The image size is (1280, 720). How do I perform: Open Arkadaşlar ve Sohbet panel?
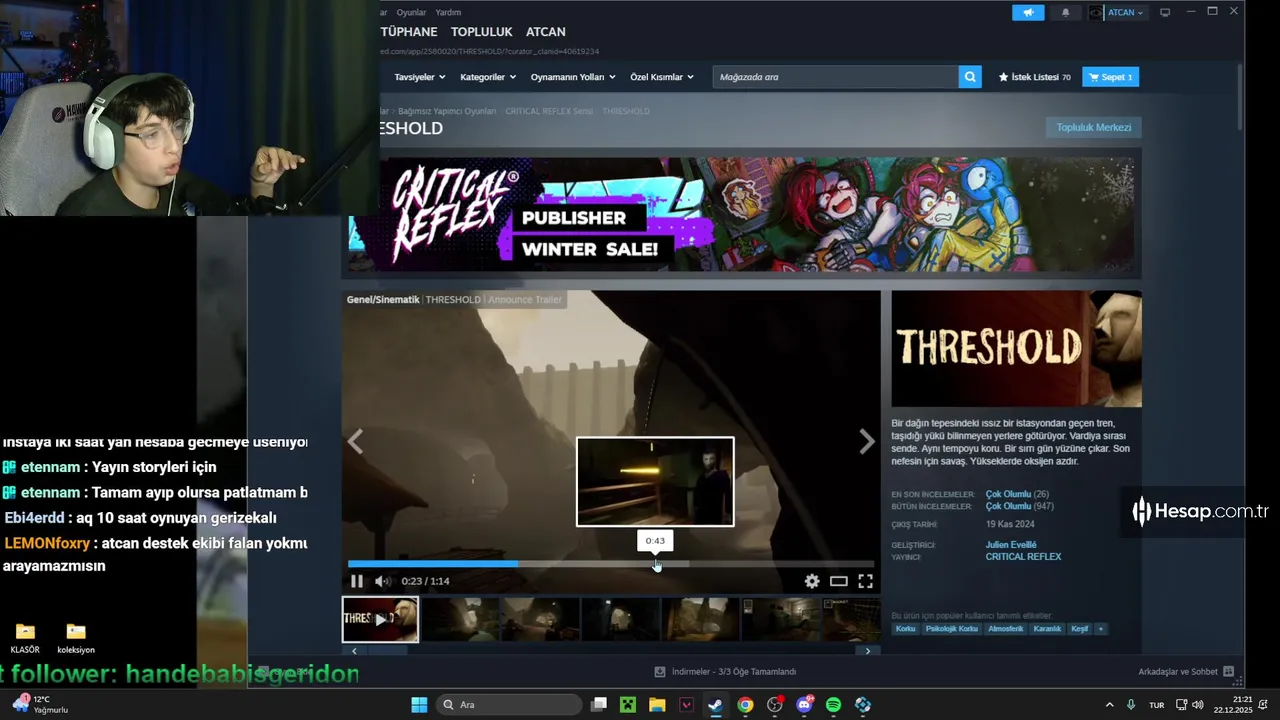1185,672
